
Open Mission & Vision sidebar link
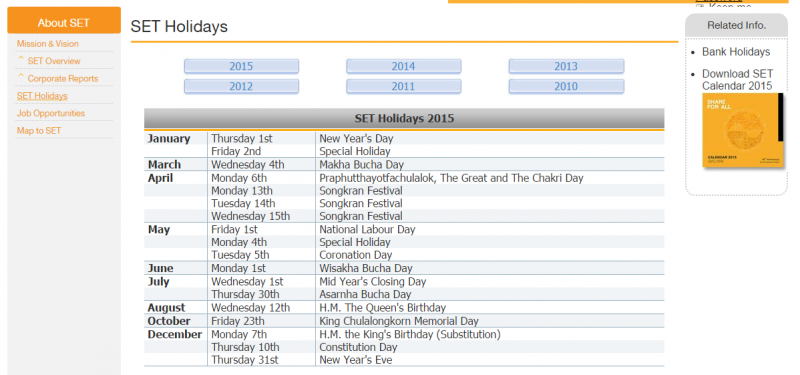[47, 44]
